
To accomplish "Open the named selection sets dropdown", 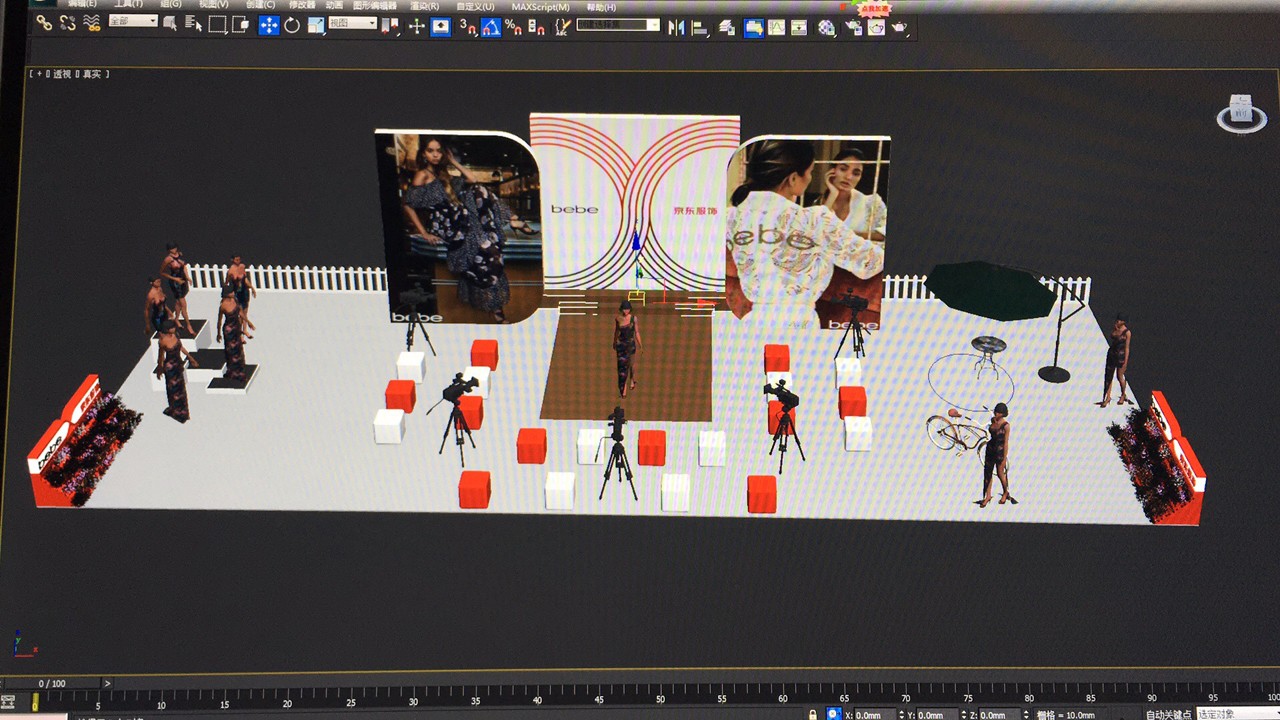I will coord(618,25).
